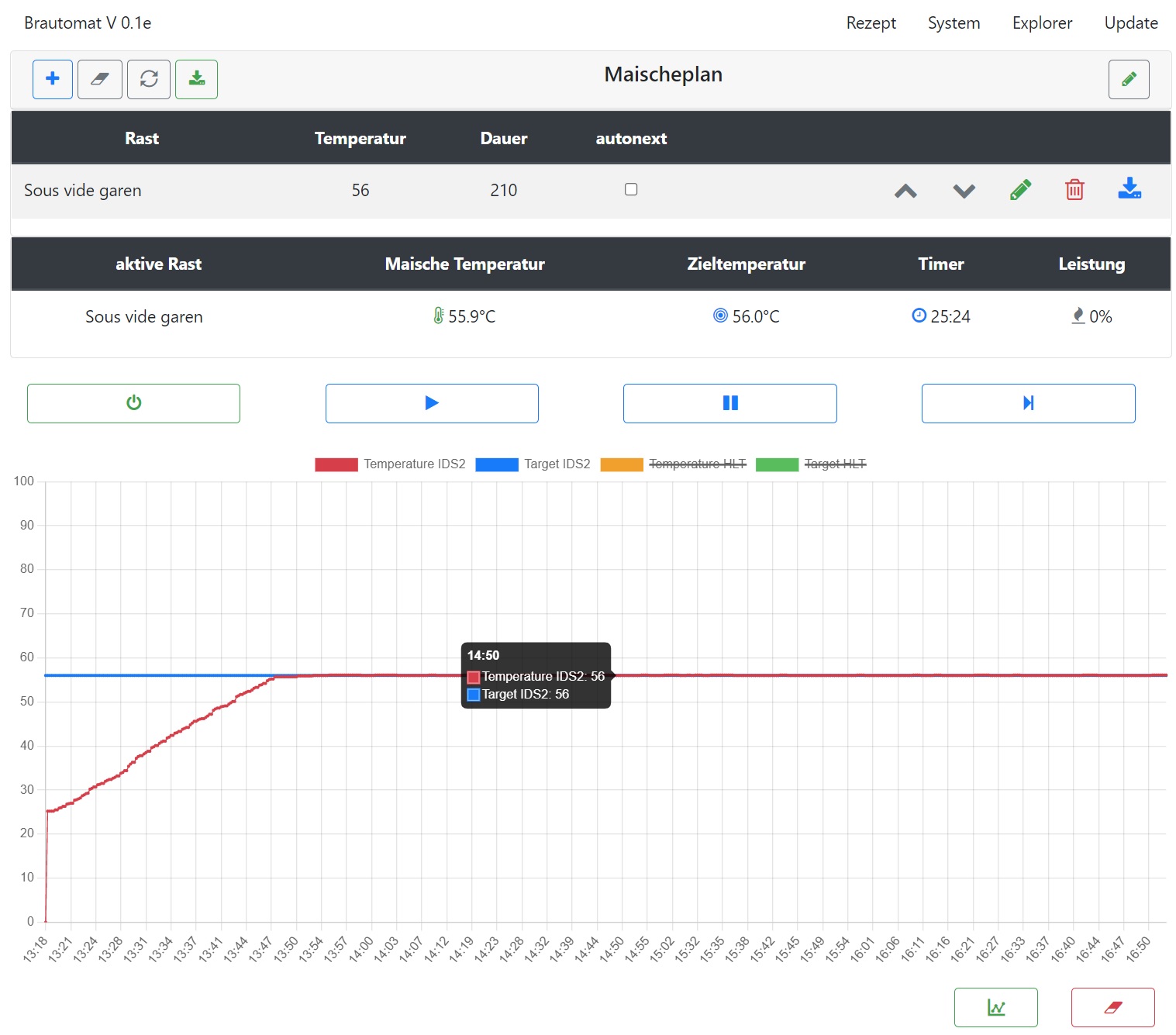Click the eraser icon in Maischeplan toolbar
This screenshot has width=1176, height=1035.
click(x=100, y=79)
